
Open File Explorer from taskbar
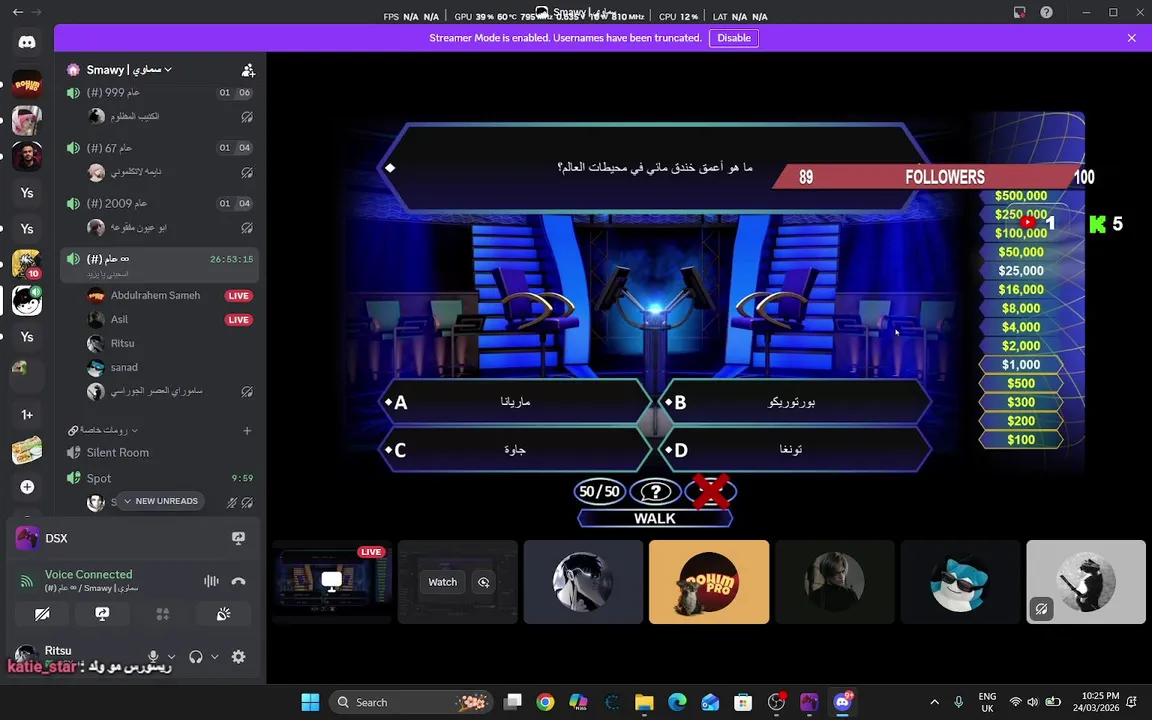click(x=644, y=702)
